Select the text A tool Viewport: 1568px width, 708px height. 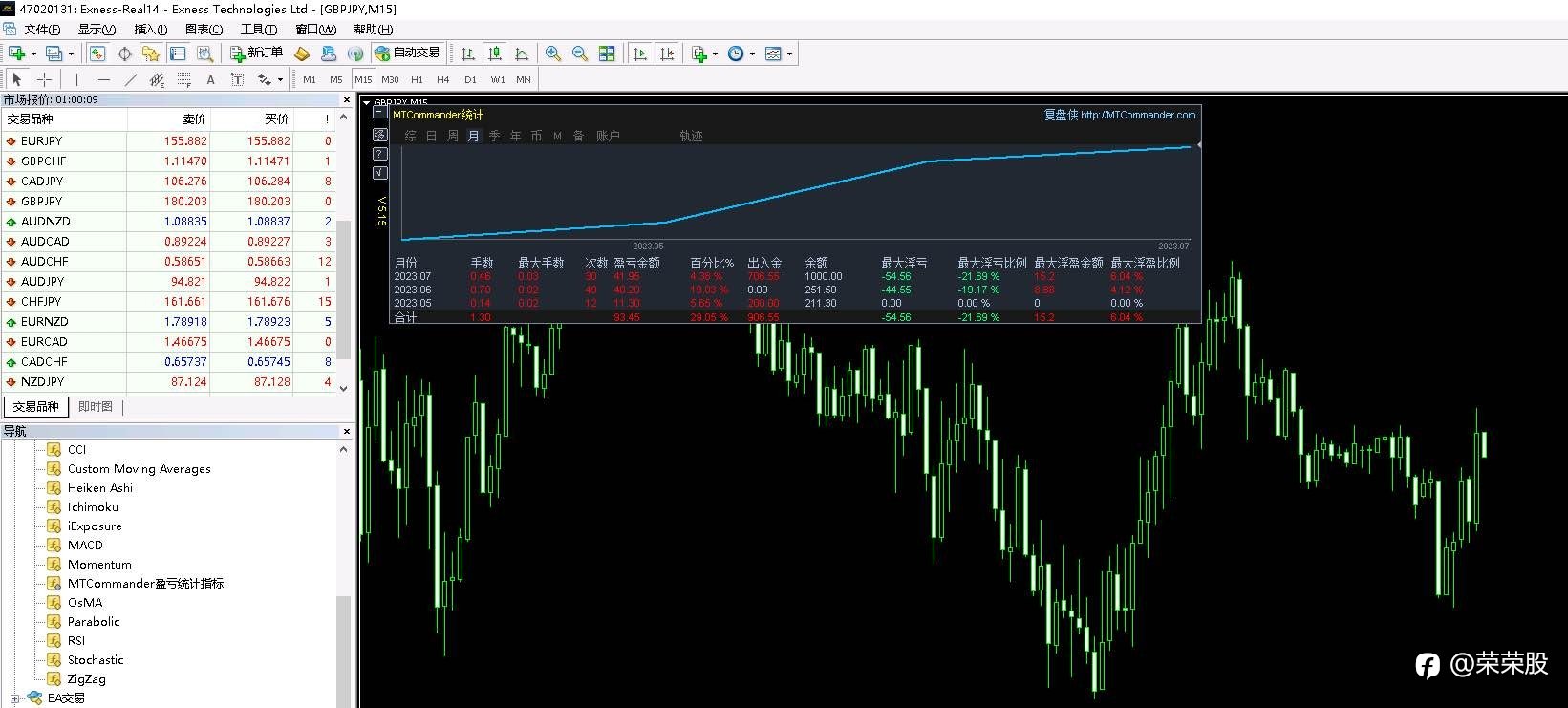tap(210, 80)
